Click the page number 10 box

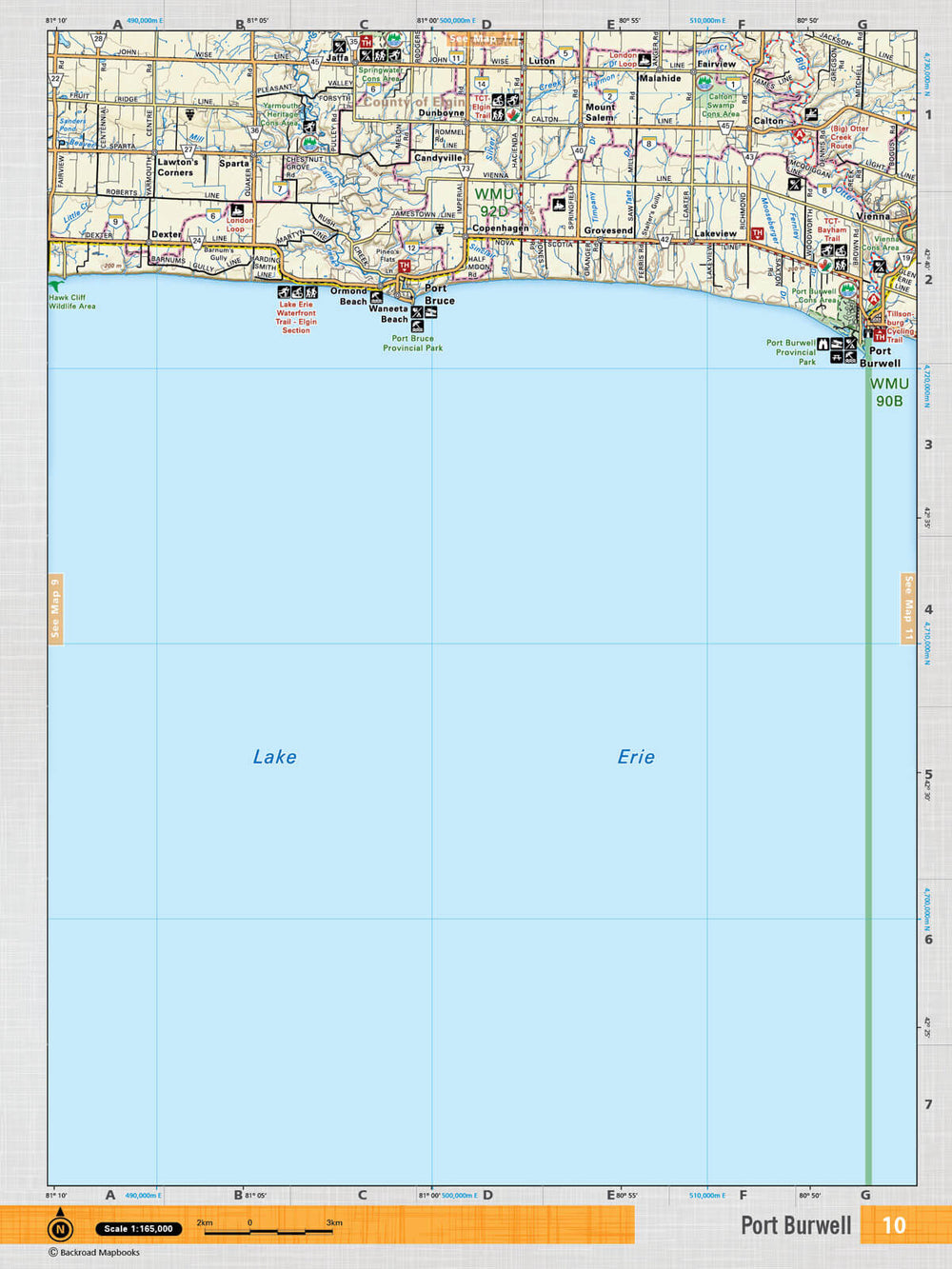click(893, 1225)
